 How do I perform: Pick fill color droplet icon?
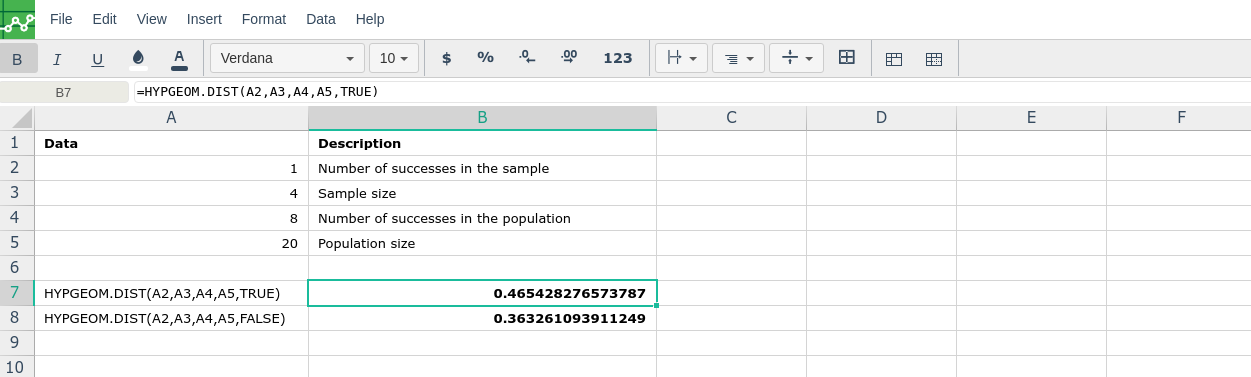pyautogui.click(x=138, y=58)
